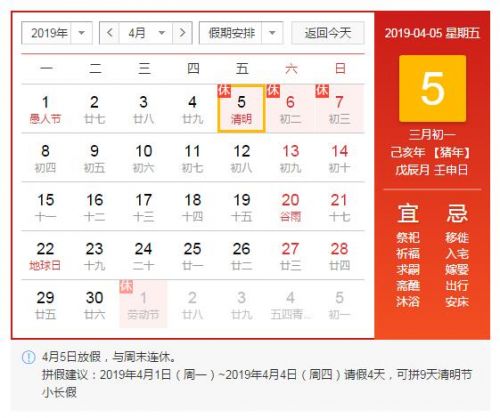The height and width of the screenshot is (418, 500).
Task: Click the info icon beside 4月5日放假
Action: point(28,357)
